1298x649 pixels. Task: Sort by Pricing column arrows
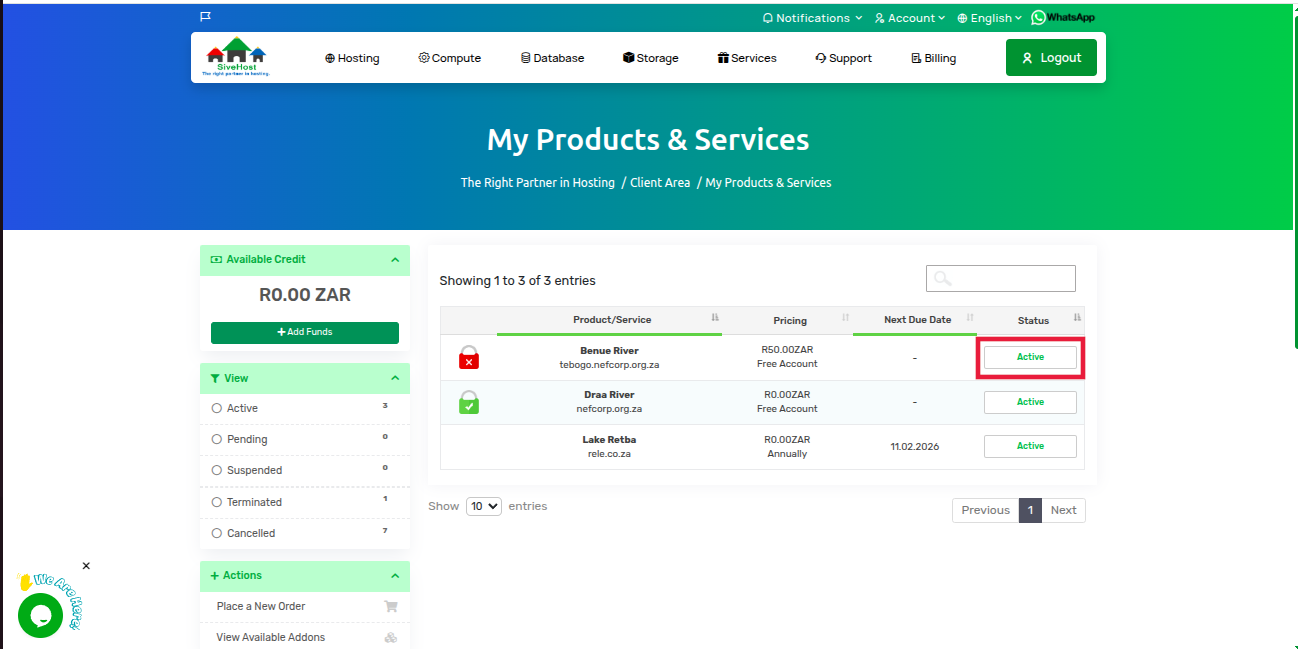(846, 318)
